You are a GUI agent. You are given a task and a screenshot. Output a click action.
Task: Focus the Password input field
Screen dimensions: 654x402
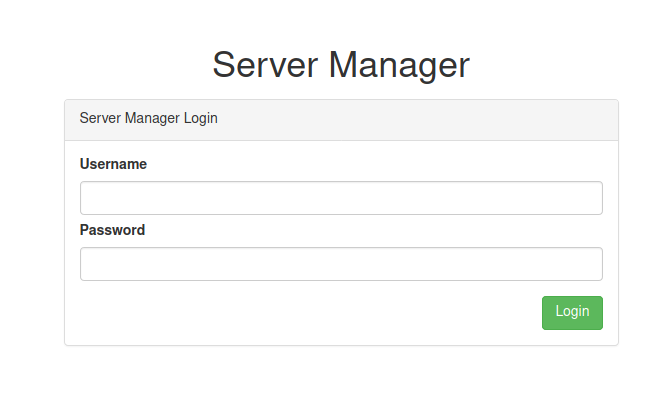point(341,264)
